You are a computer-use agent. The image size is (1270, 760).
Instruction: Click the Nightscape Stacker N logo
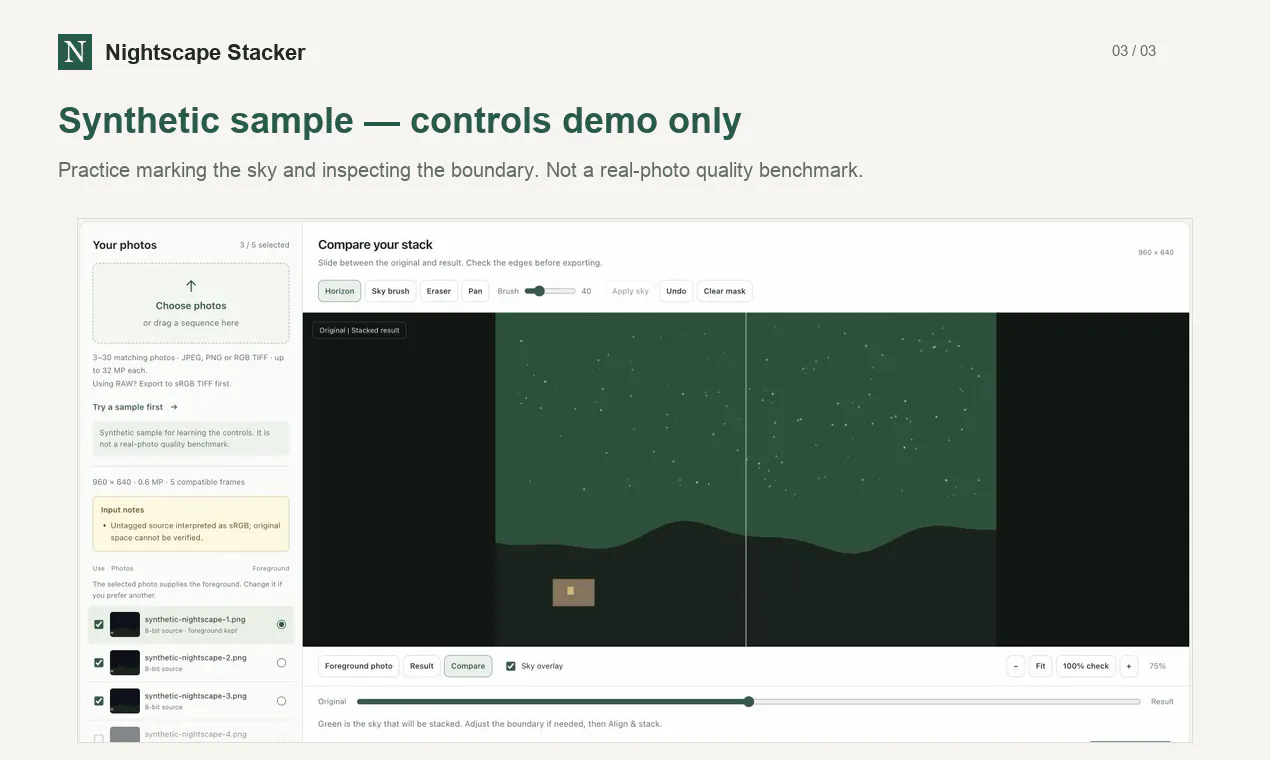point(75,52)
